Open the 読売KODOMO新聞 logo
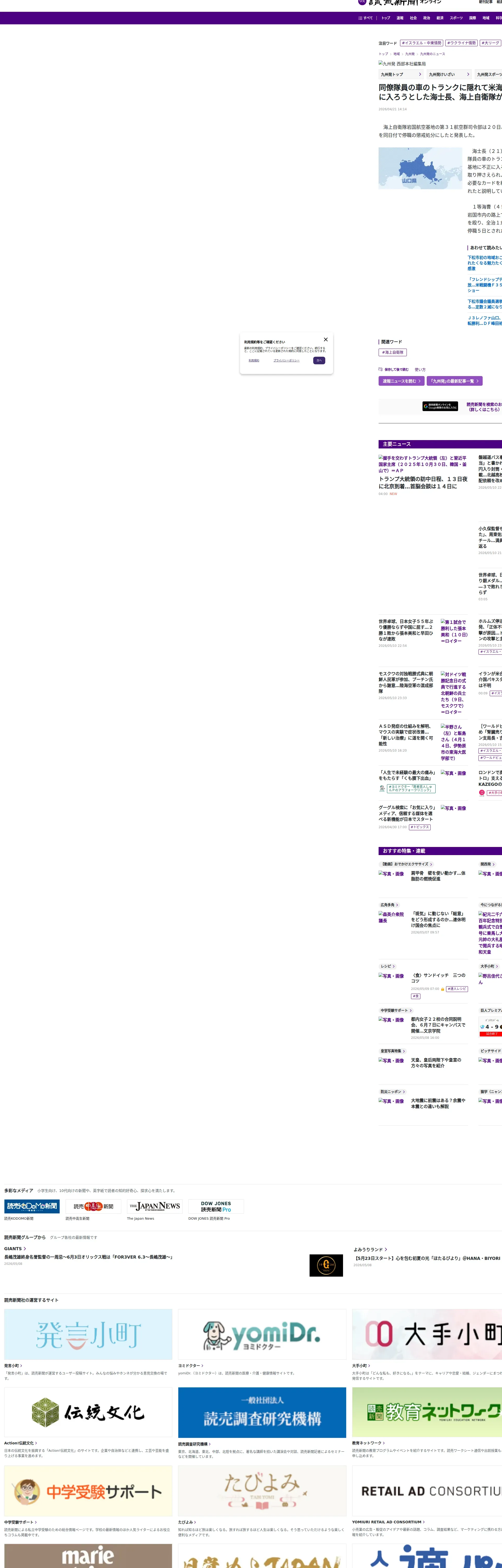The width and height of the screenshot is (502, 1568). click(x=32, y=1206)
